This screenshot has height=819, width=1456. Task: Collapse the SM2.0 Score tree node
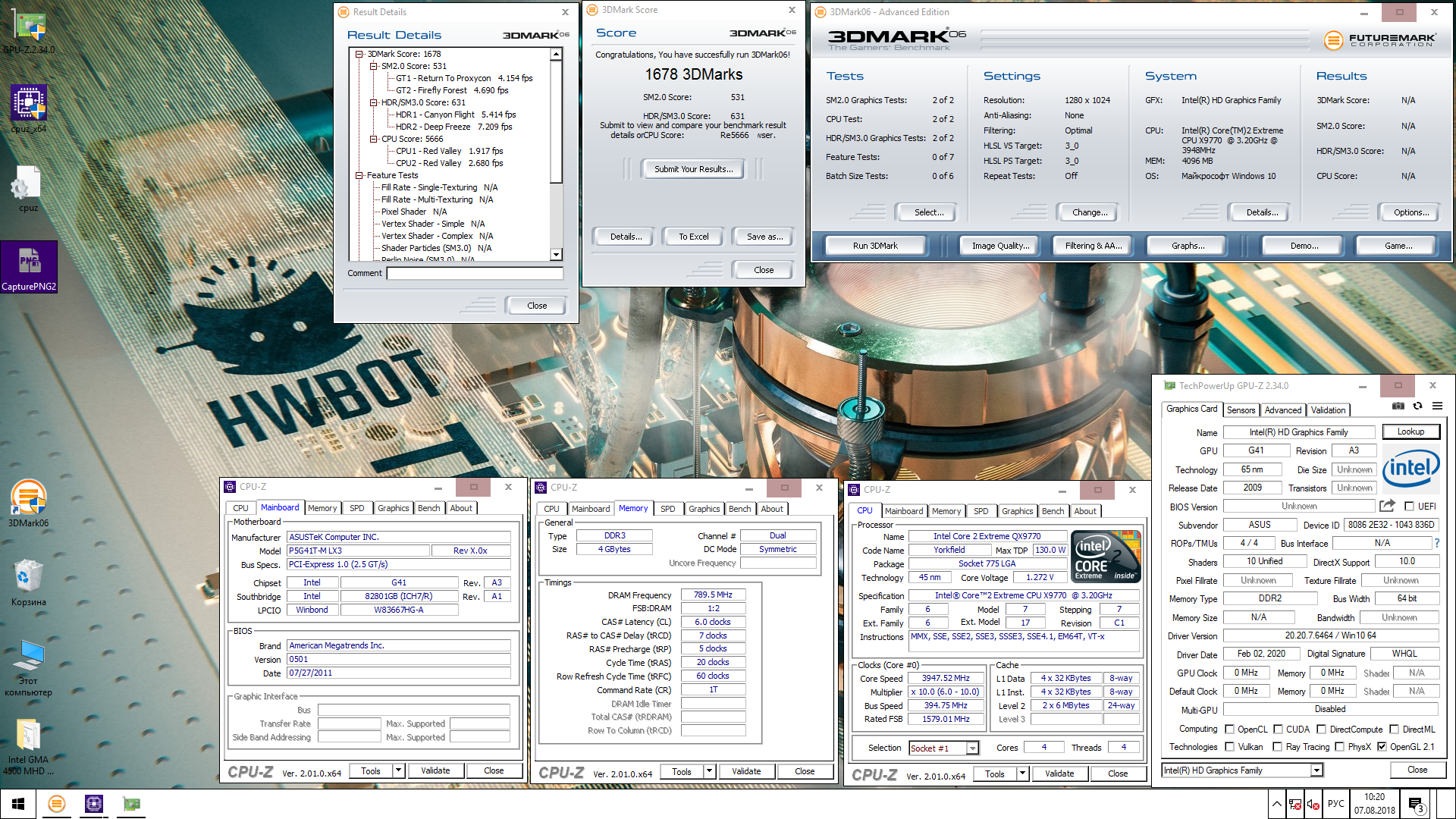point(373,66)
